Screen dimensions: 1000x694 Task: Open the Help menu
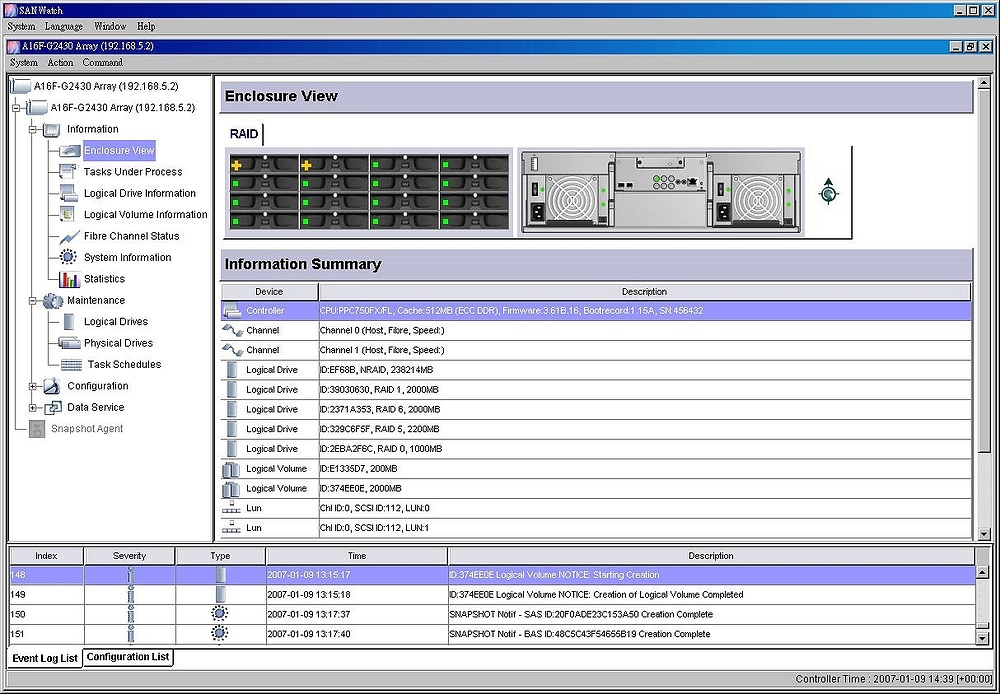point(146,26)
